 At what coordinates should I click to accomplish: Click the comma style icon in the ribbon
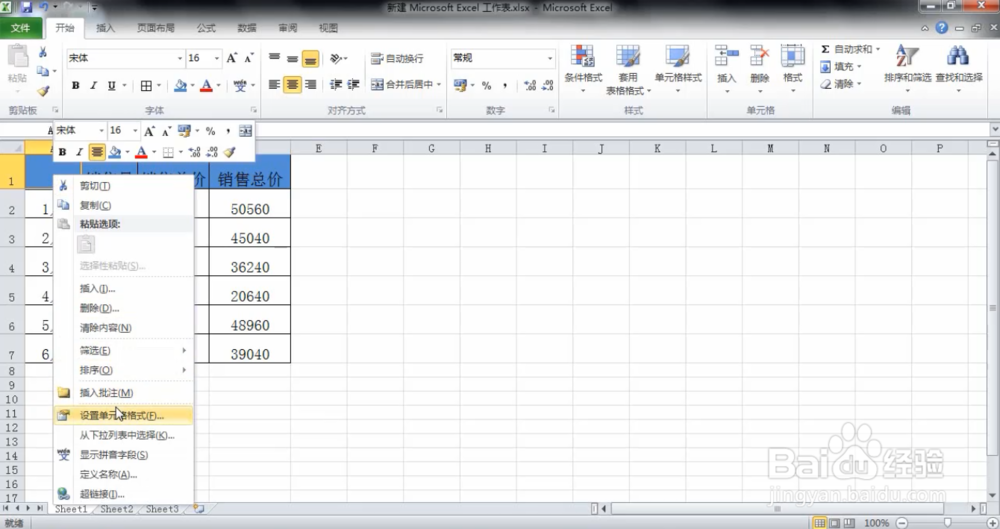[504, 85]
